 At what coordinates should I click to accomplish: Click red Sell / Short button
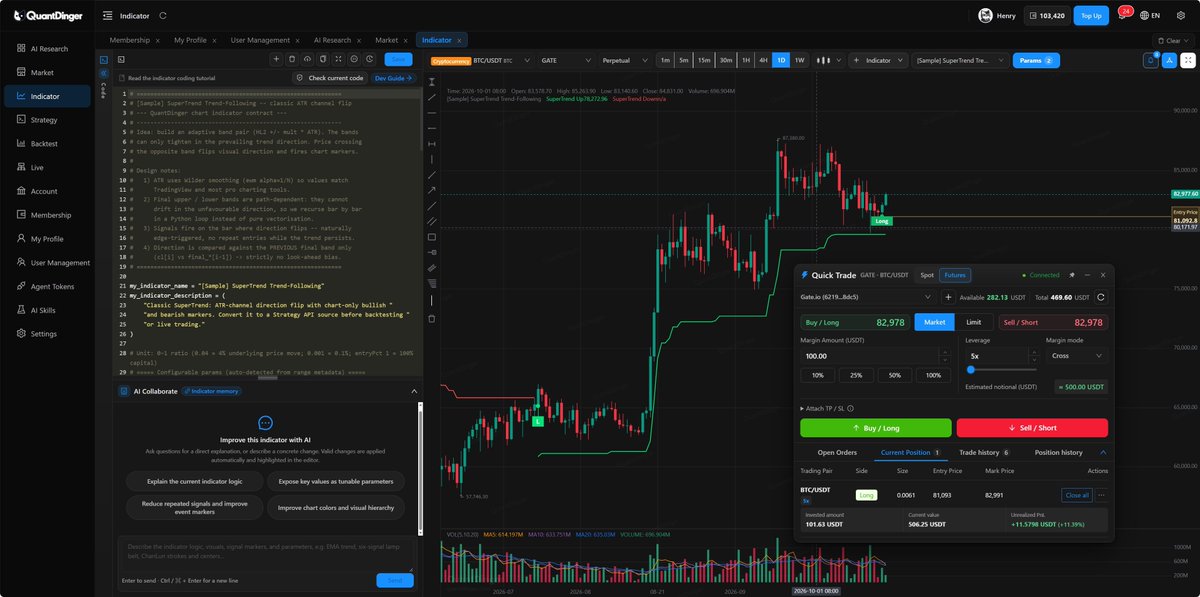click(1032, 428)
